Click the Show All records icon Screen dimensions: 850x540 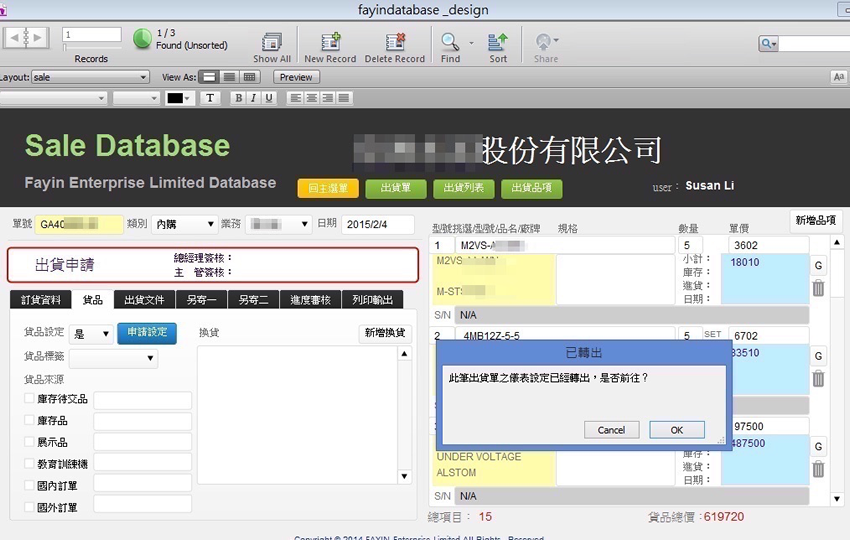point(272,42)
